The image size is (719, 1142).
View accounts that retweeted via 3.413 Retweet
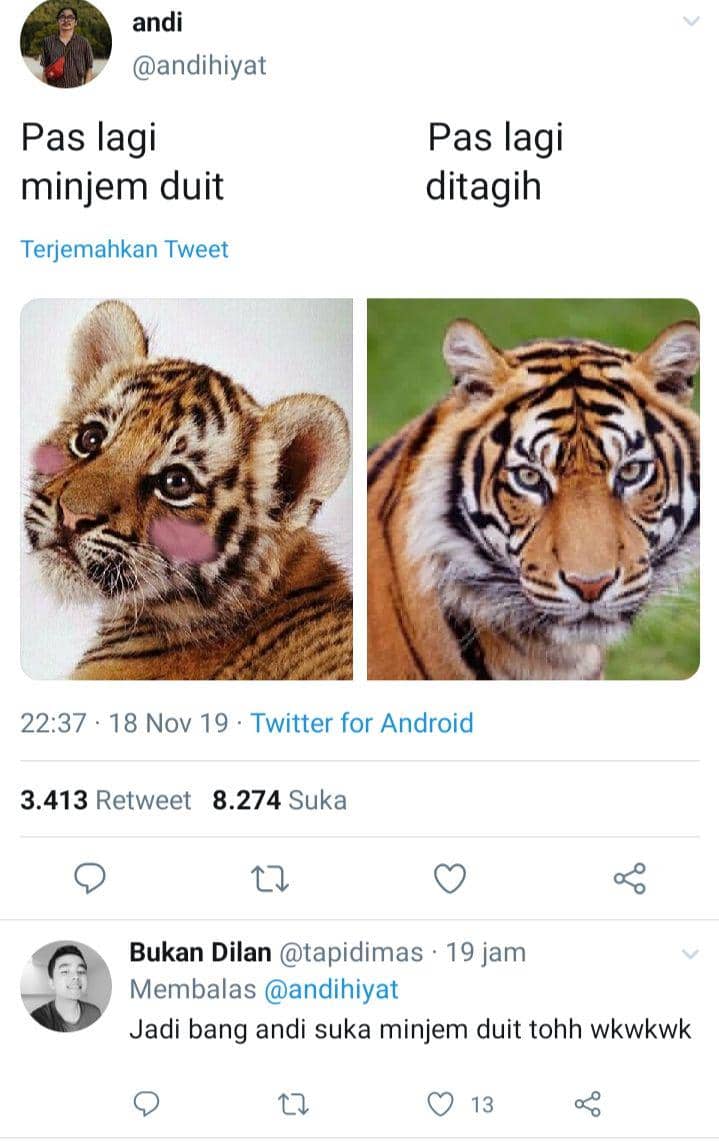(104, 800)
